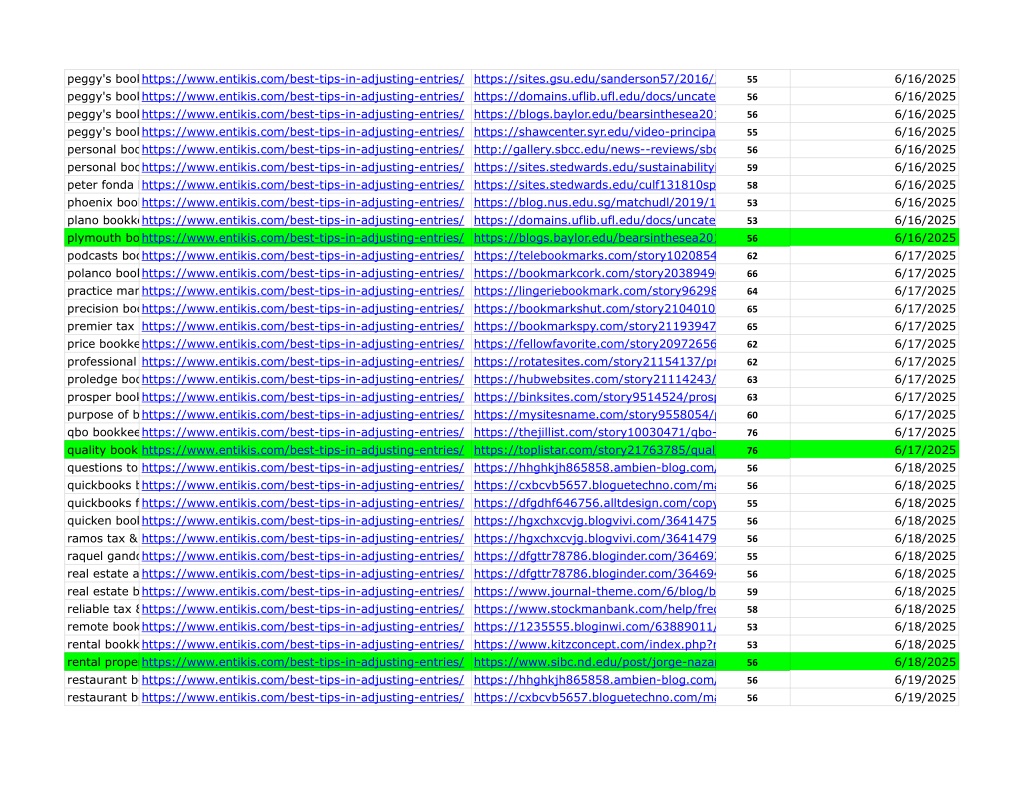1024x791 pixels.
Task: Select the 'polanco bool' cell
Action: [103, 273]
